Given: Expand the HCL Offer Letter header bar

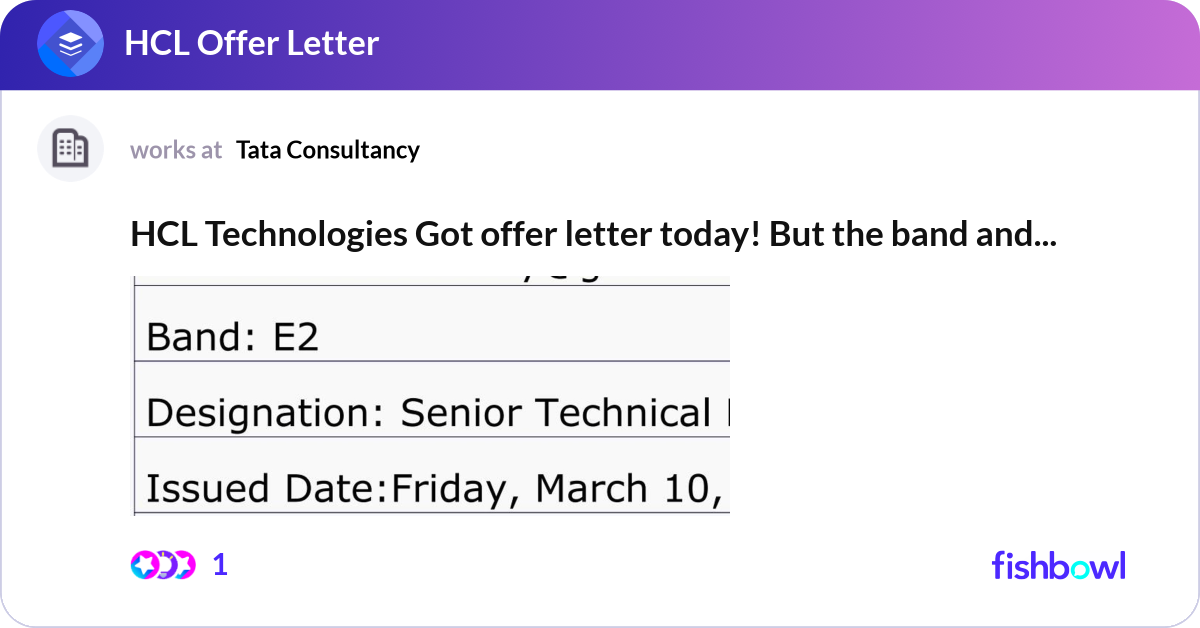Looking at the screenshot, I should pos(600,44).
